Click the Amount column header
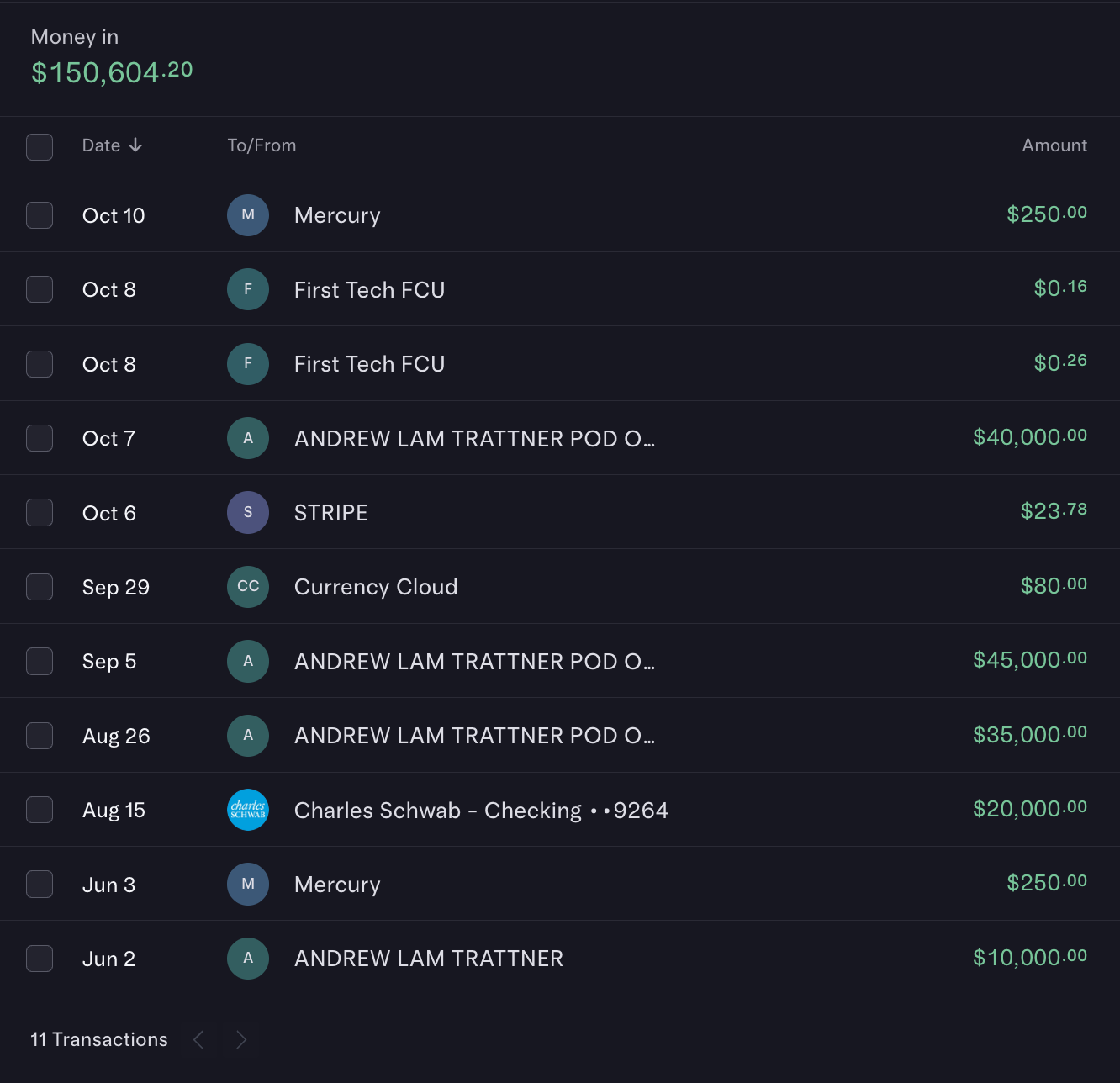 tap(1054, 145)
